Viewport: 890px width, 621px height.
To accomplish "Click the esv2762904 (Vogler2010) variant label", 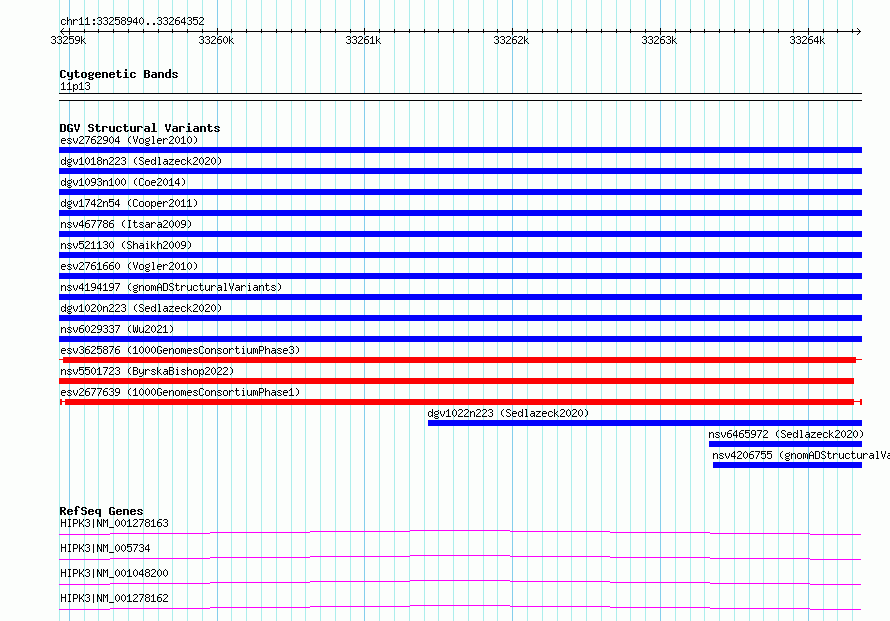I will (x=129, y=140).
